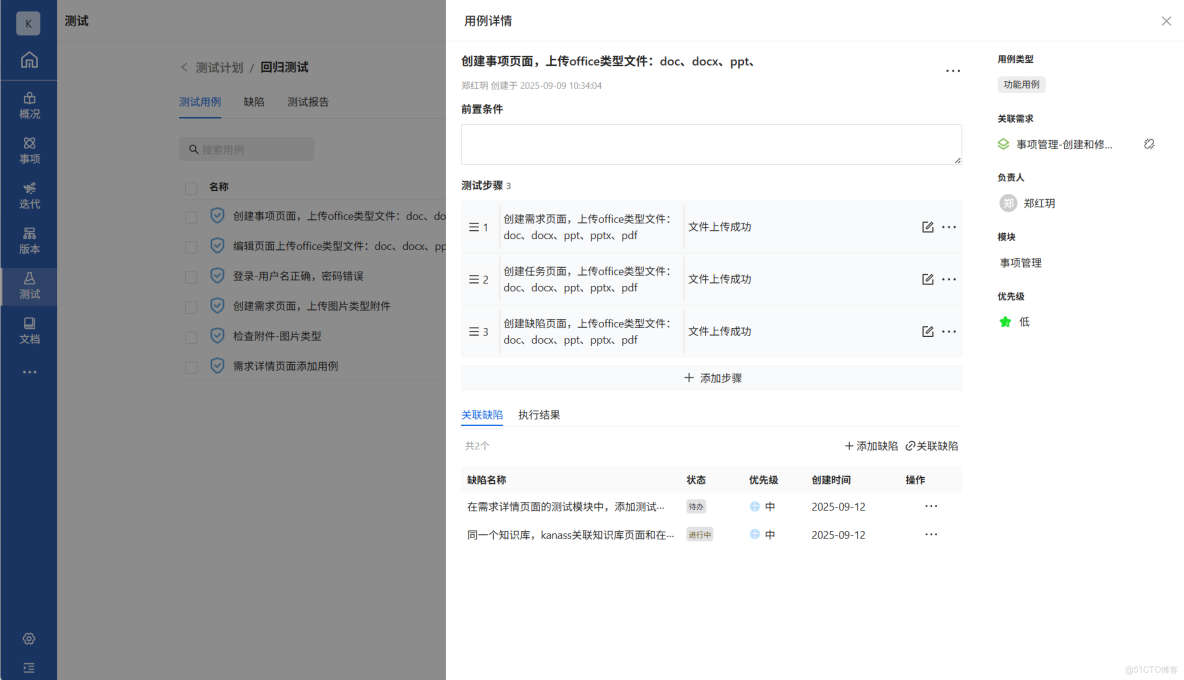Image resolution: width=1184 pixels, height=680 pixels.
Task: Open the ellipsis menu for test step 2
Action: 948,279
